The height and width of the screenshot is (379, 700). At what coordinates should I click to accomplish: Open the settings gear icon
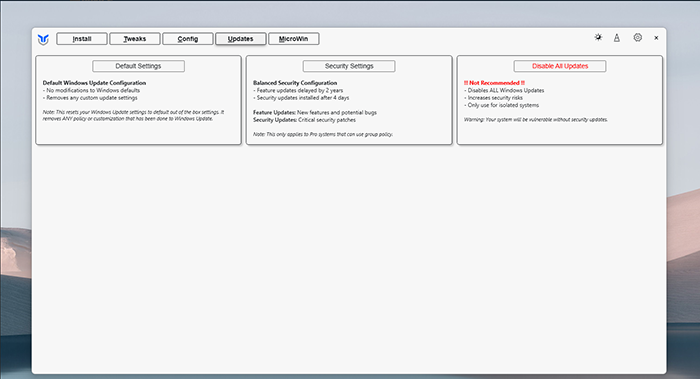(x=638, y=37)
